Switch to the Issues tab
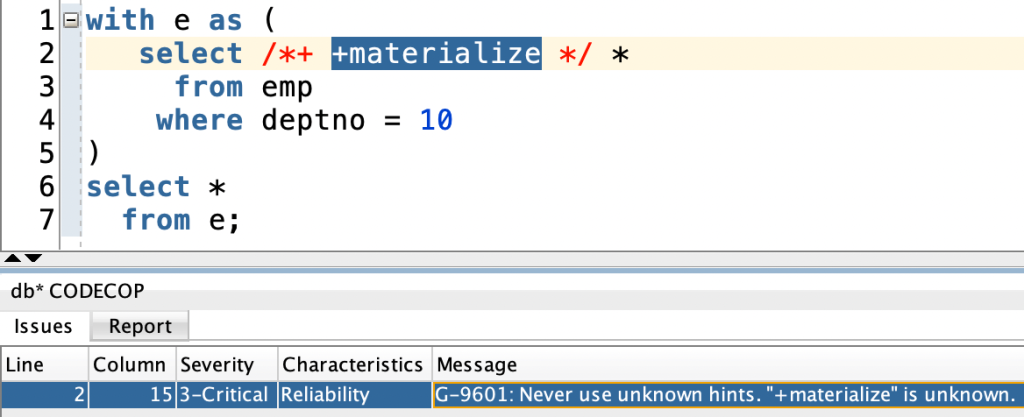Image resolution: width=1024 pixels, height=417 pixels. click(43, 326)
